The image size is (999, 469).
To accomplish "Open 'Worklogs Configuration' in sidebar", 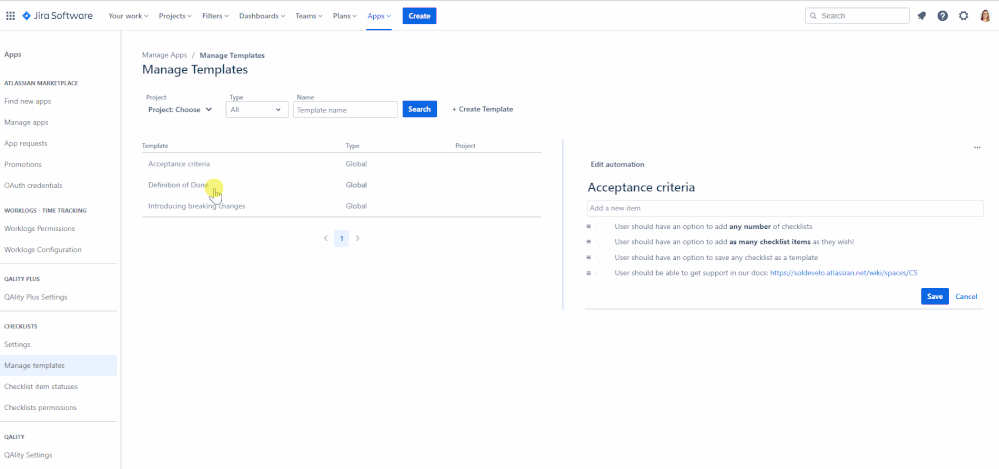I will 43,249.
